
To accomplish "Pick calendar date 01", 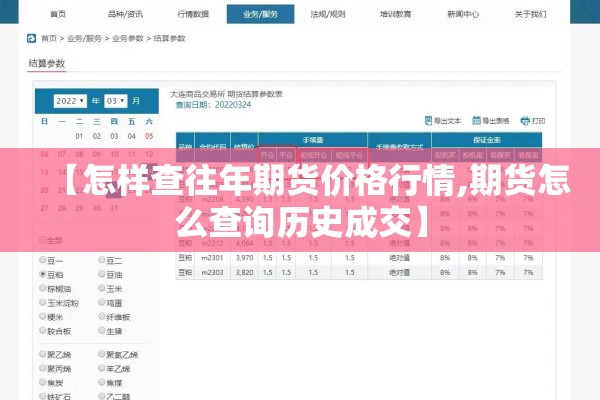I will (79, 136).
